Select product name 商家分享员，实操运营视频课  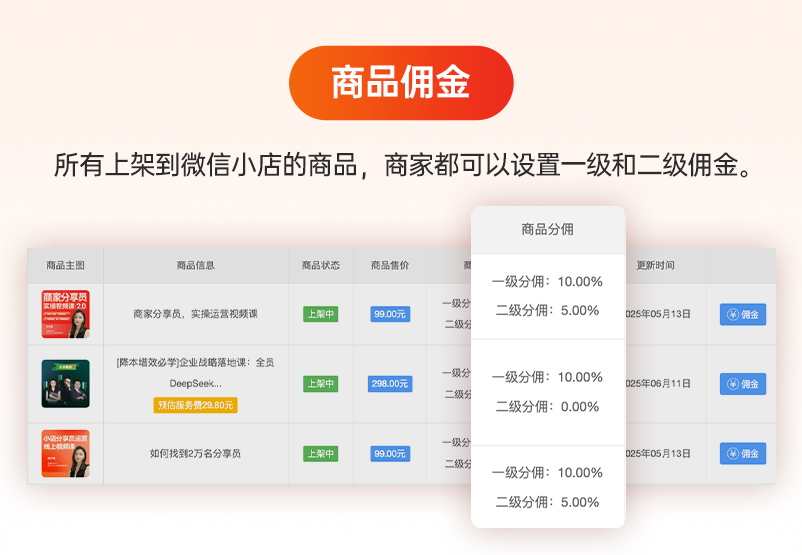point(195,314)
